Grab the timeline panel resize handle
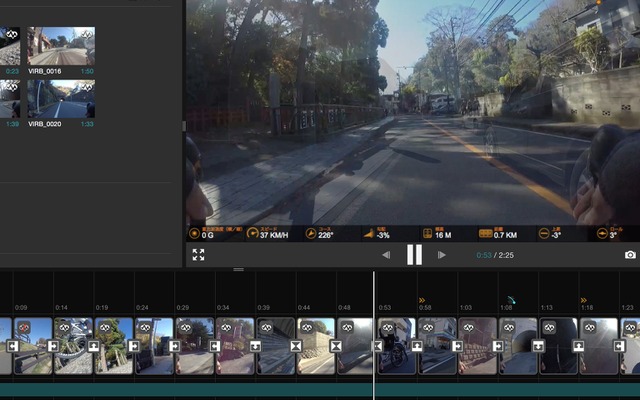This screenshot has width=640, height=400. tap(239, 269)
